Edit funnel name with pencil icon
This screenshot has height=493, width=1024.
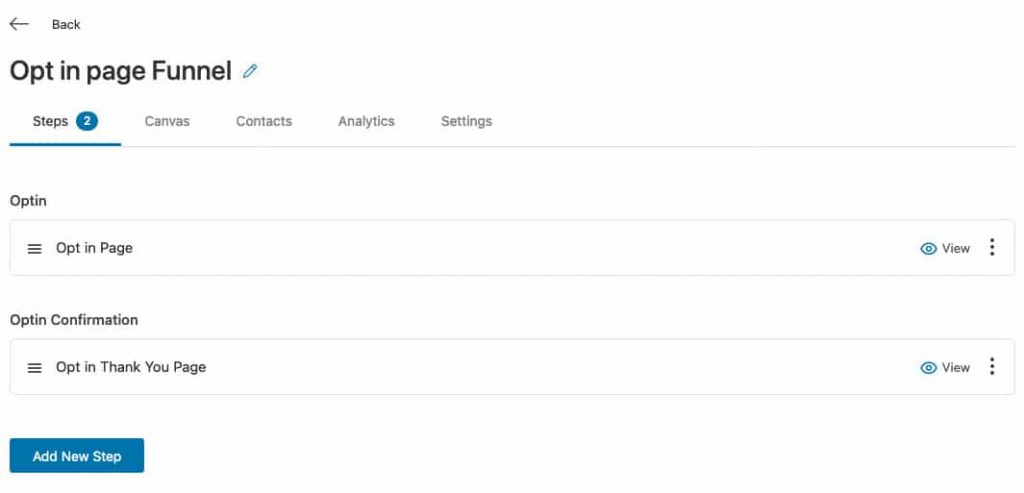[249, 71]
